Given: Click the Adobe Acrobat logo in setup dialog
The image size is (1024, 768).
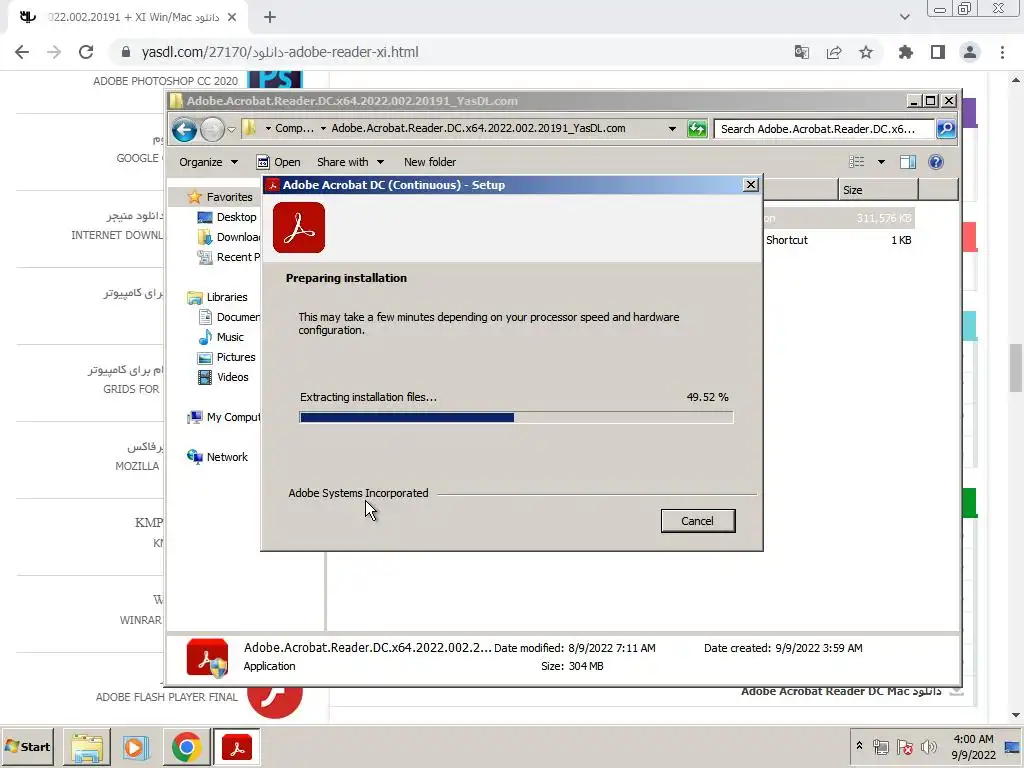Looking at the screenshot, I should pyautogui.click(x=299, y=227).
